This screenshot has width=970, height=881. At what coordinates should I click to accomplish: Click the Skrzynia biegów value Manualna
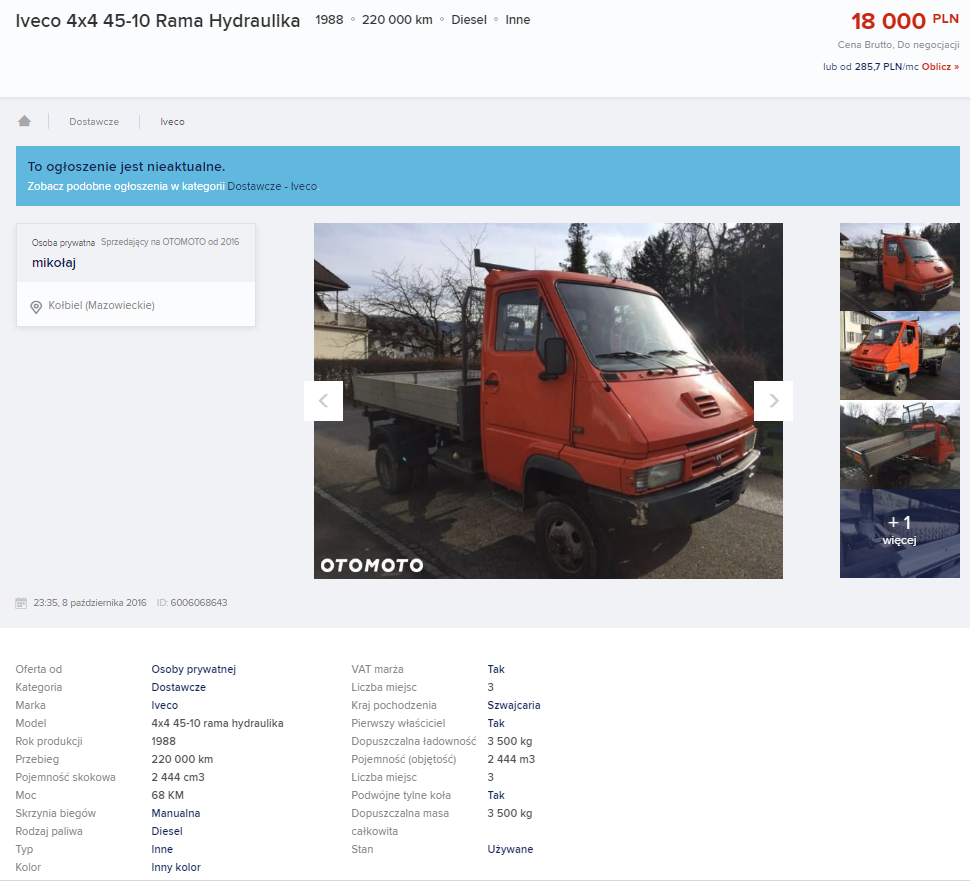click(176, 813)
